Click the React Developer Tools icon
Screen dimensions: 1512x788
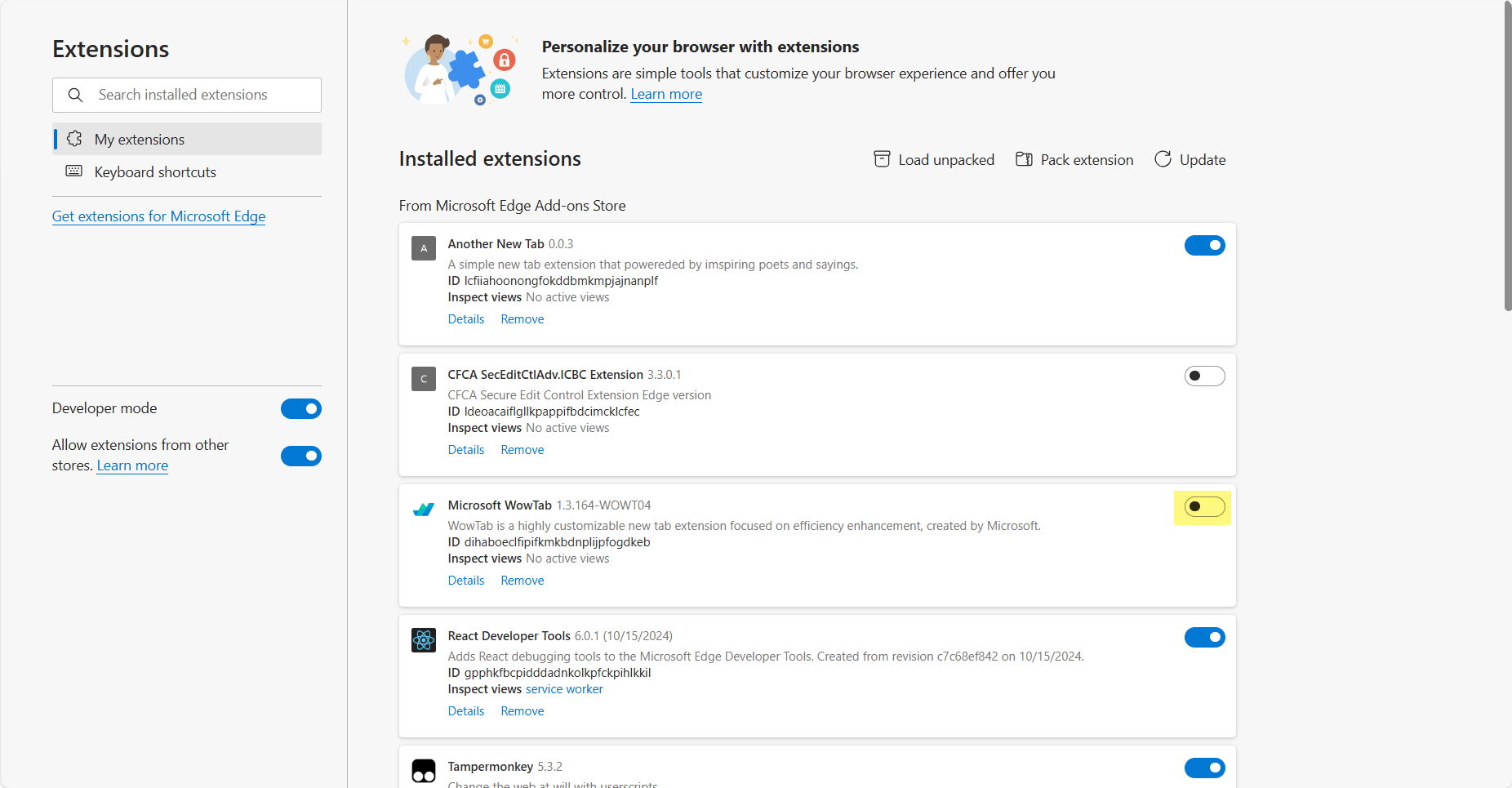click(424, 640)
